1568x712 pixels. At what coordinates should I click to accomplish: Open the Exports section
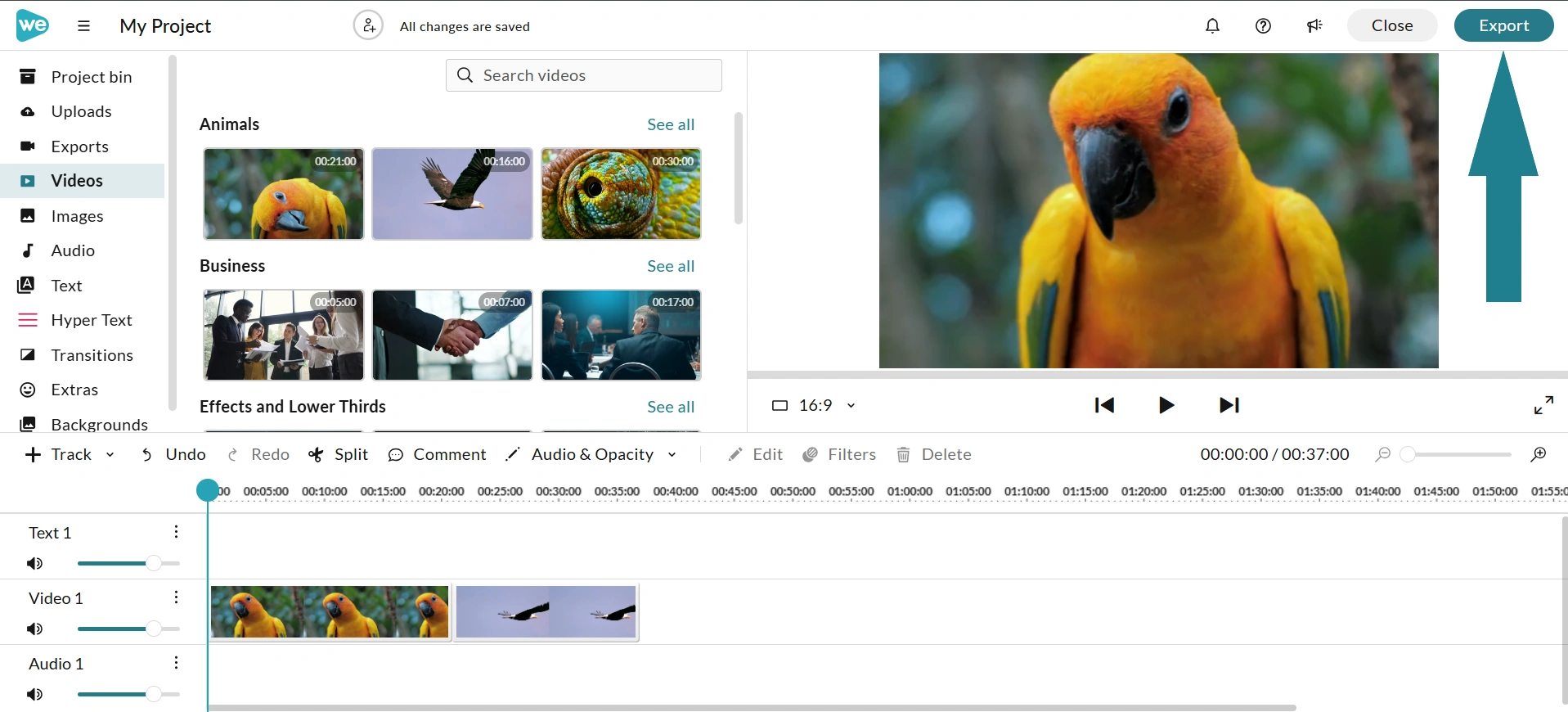click(82, 146)
